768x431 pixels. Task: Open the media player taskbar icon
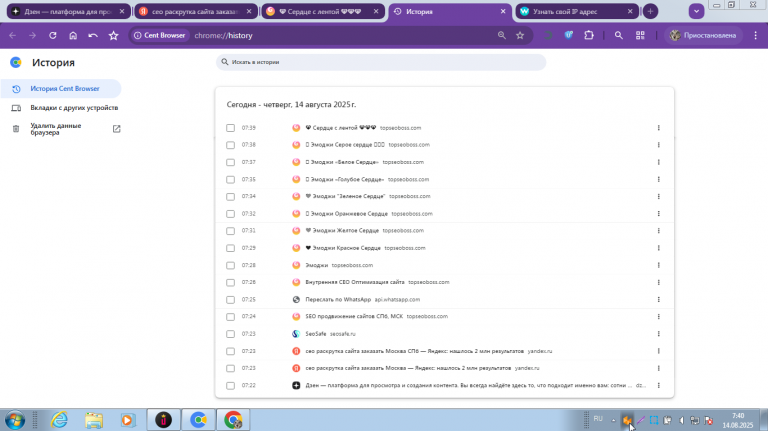(x=127, y=420)
